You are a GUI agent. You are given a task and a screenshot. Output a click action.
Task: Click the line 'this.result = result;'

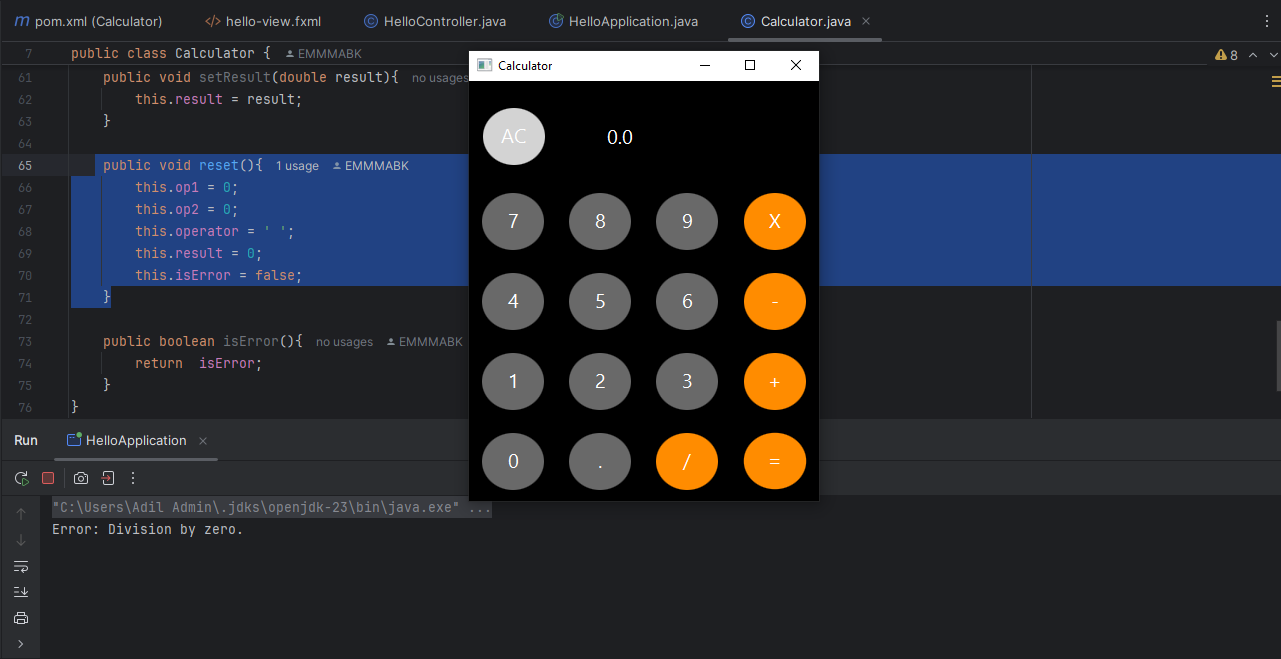(x=218, y=99)
